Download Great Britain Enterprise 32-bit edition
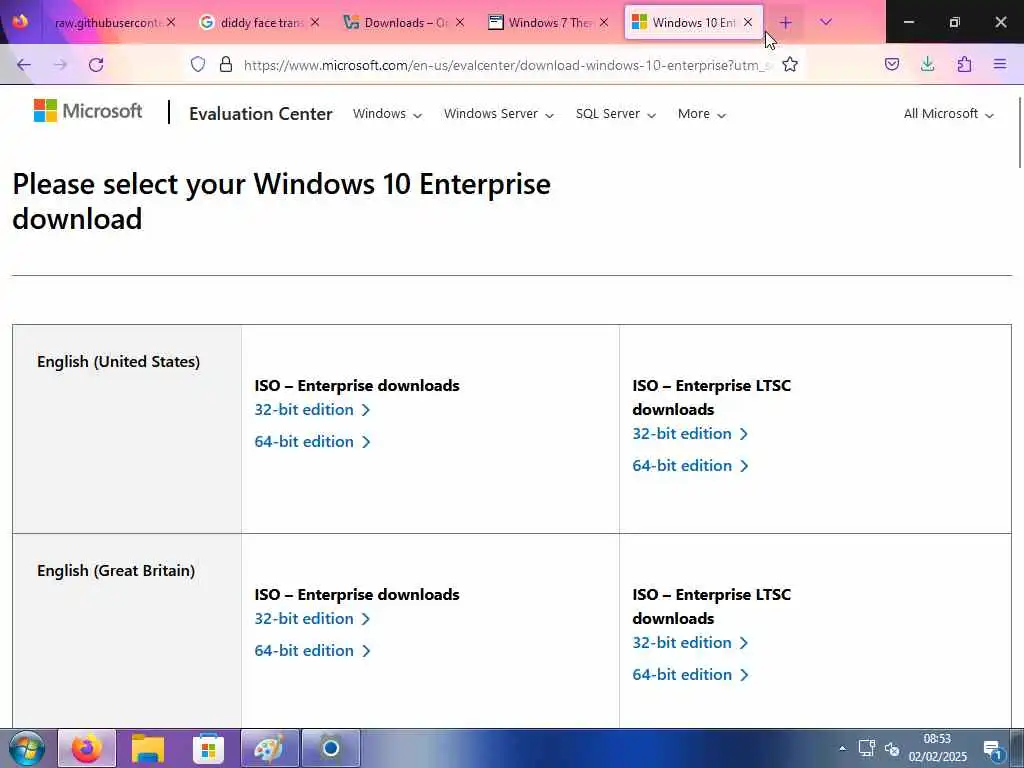 pyautogui.click(x=312, y=618)
